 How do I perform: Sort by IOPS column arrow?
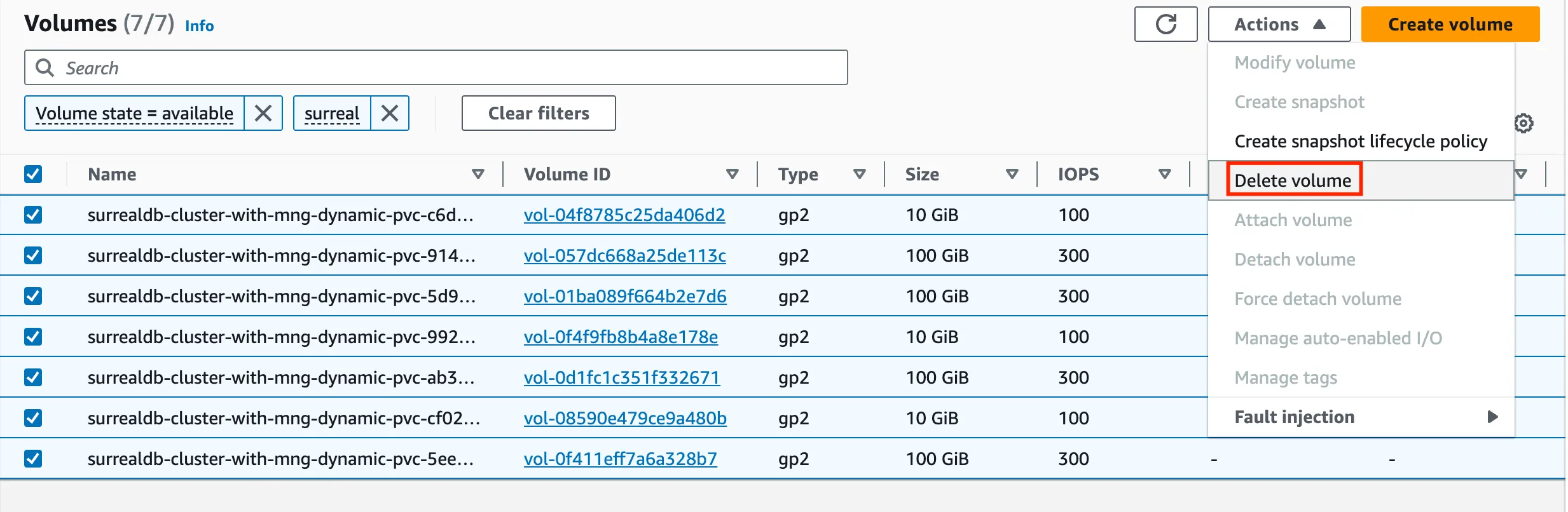point(1165,174)
